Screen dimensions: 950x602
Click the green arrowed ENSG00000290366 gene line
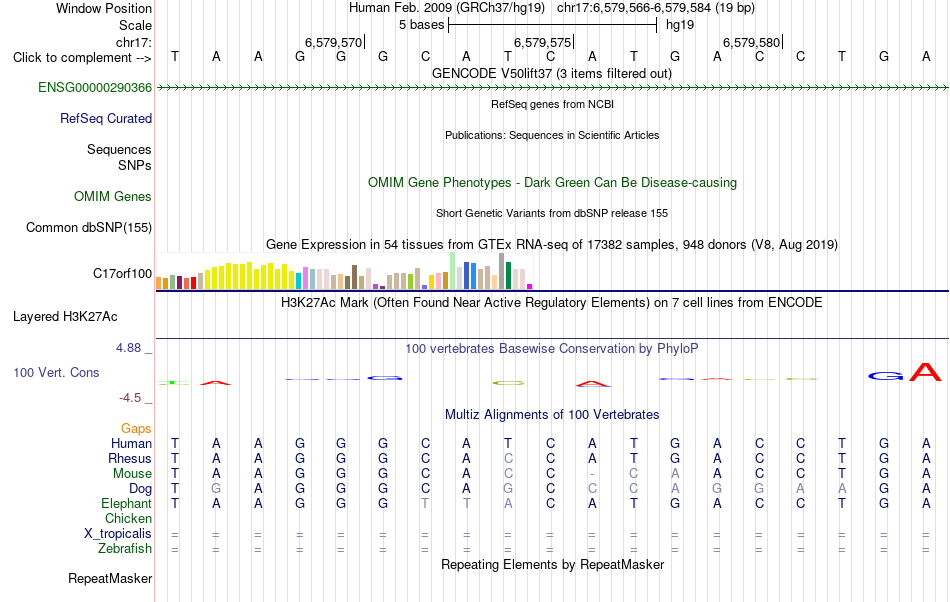pos(552,88)
